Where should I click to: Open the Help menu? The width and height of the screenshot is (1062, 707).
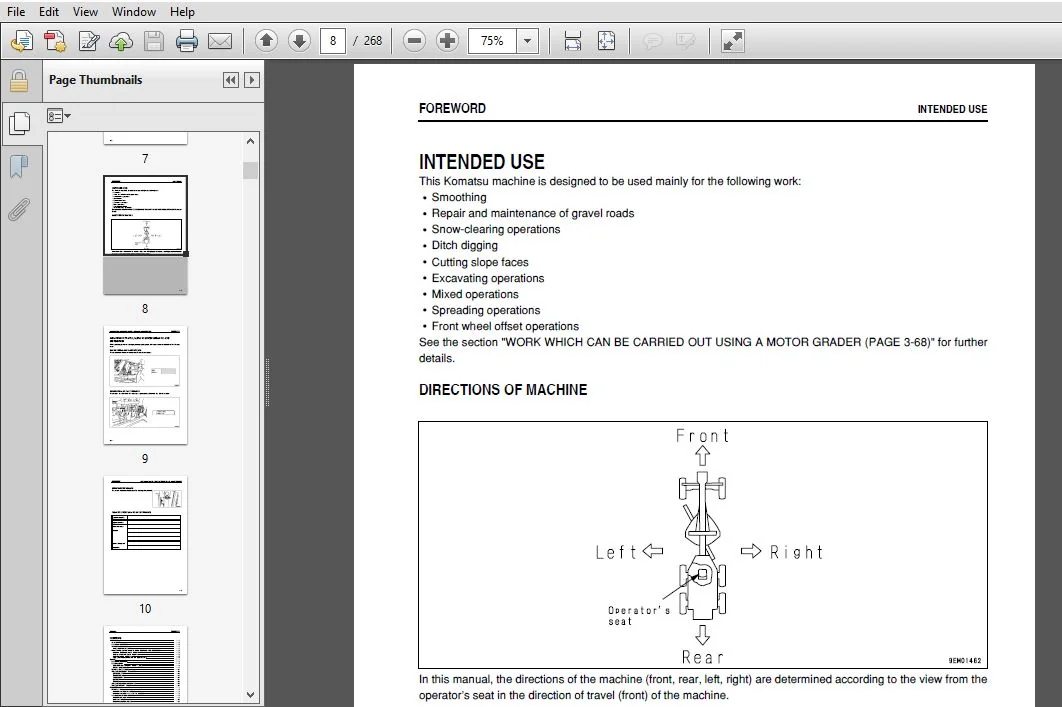coord(182,12)
